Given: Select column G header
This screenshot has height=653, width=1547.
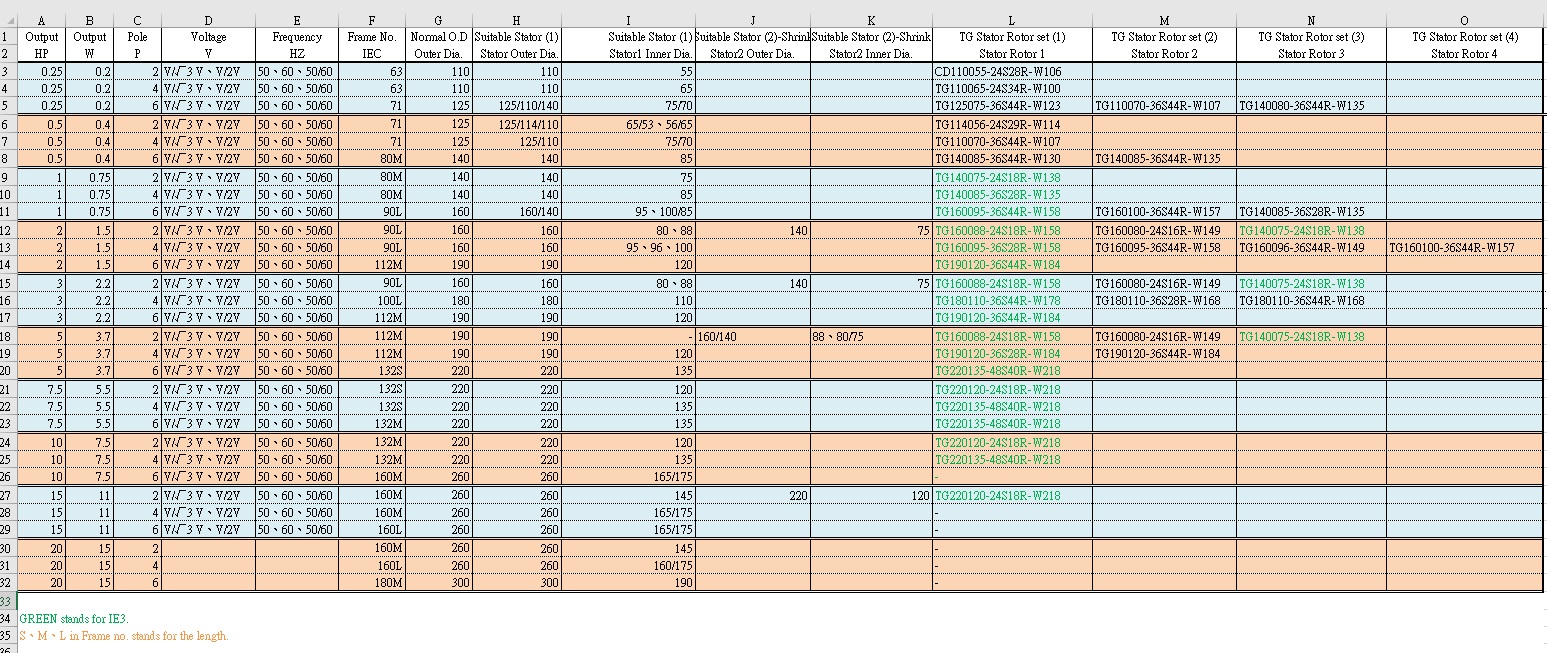Looking at the screenshot, I should 438,20.
